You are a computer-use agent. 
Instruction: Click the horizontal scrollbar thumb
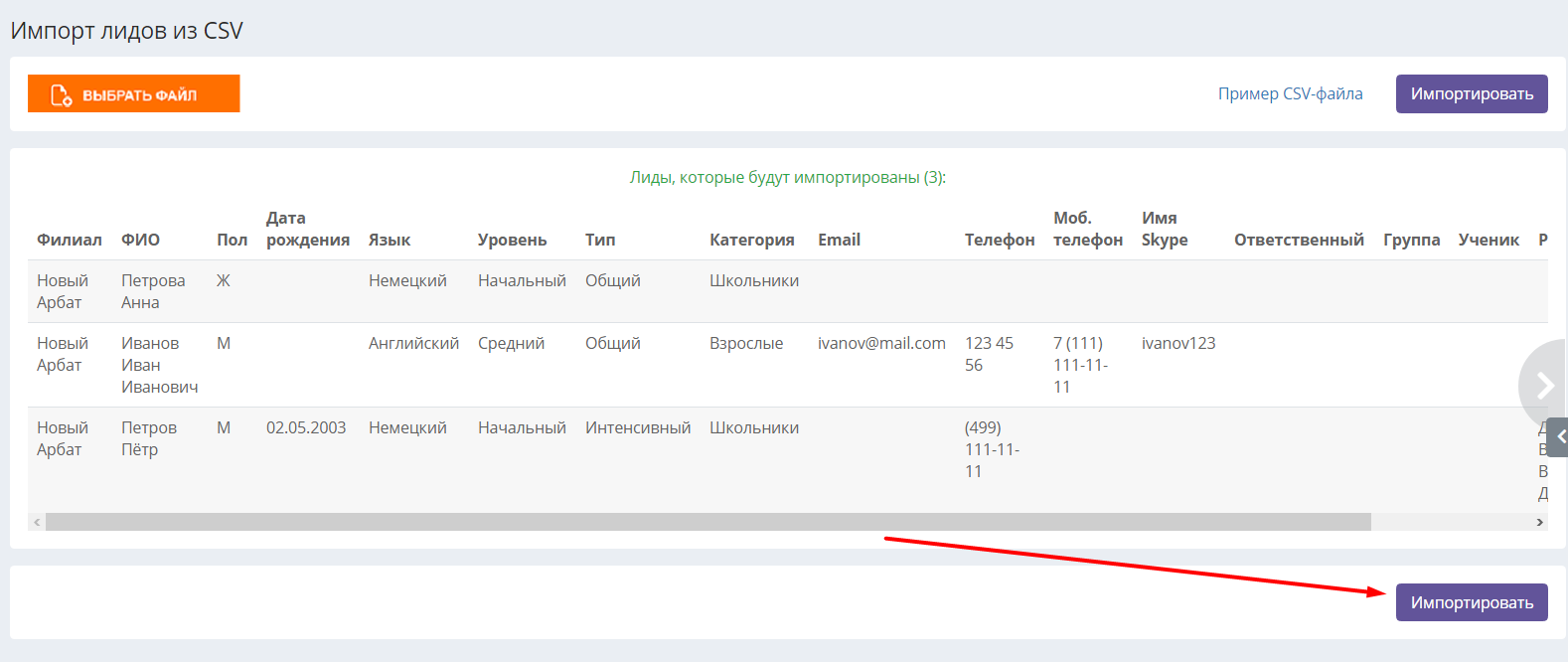click(x=708, y=522)
